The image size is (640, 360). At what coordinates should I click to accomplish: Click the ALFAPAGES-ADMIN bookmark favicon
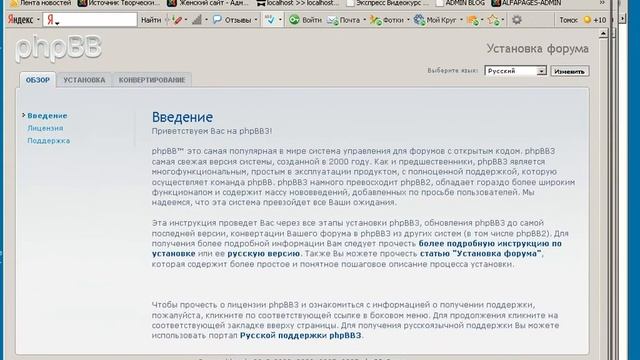pyautogui.click(x=496, y=3)
